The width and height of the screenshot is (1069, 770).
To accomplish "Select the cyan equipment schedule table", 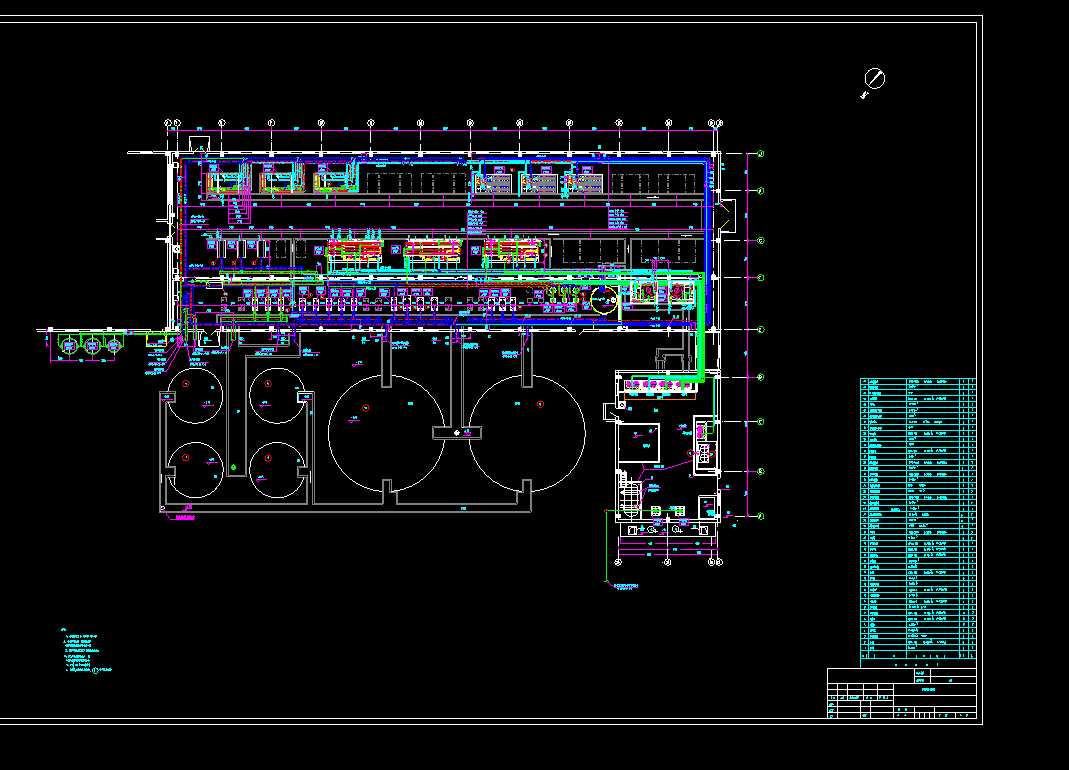I will 918,522.
